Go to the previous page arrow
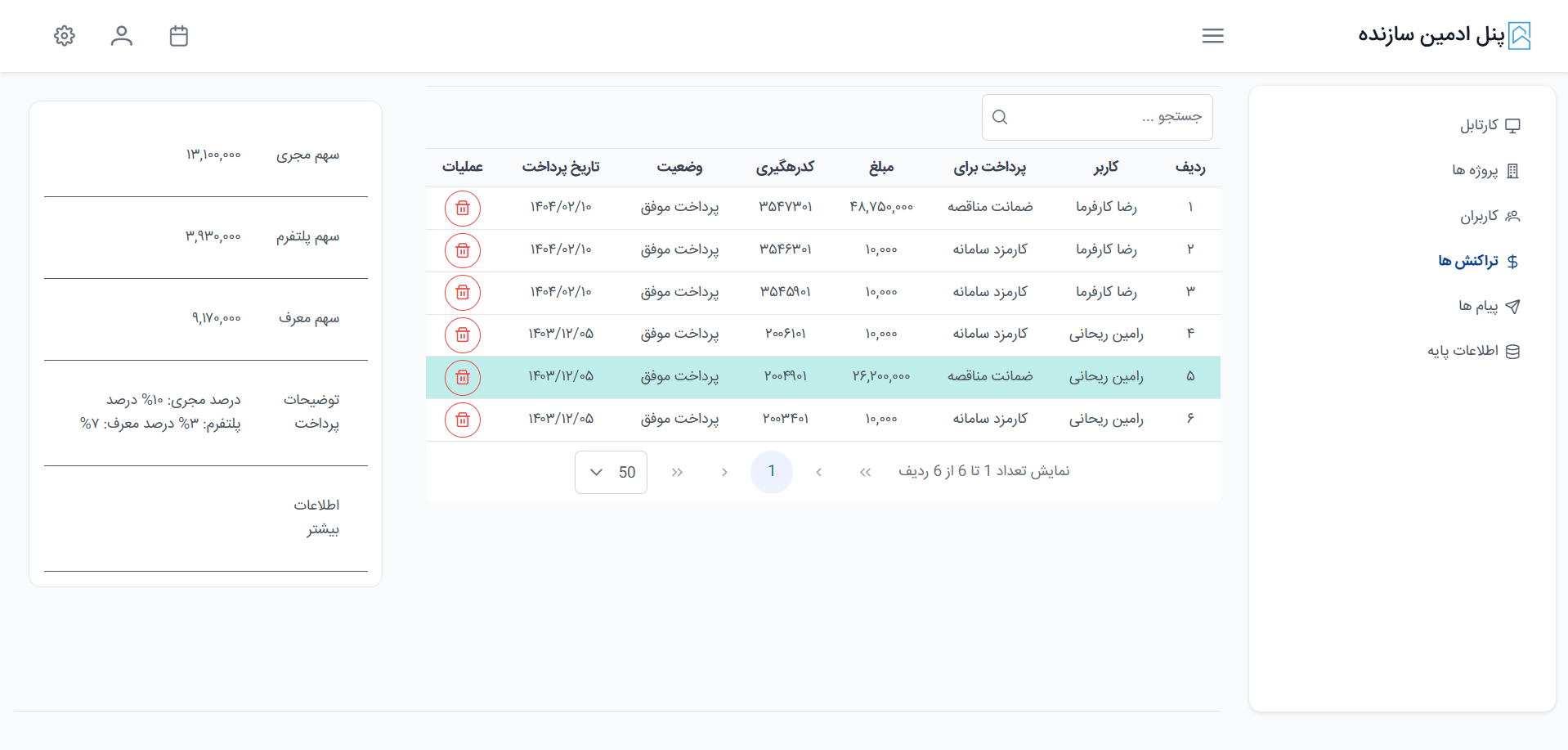Viewport: 1568px width, 750px height. click(818, 472)
